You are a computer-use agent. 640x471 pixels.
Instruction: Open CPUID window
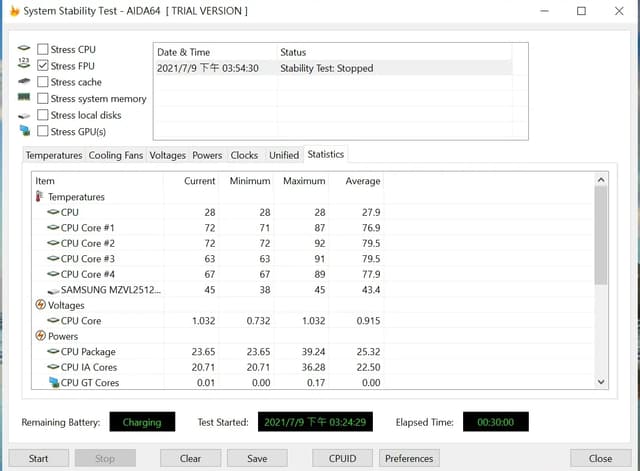pos(342,458)
